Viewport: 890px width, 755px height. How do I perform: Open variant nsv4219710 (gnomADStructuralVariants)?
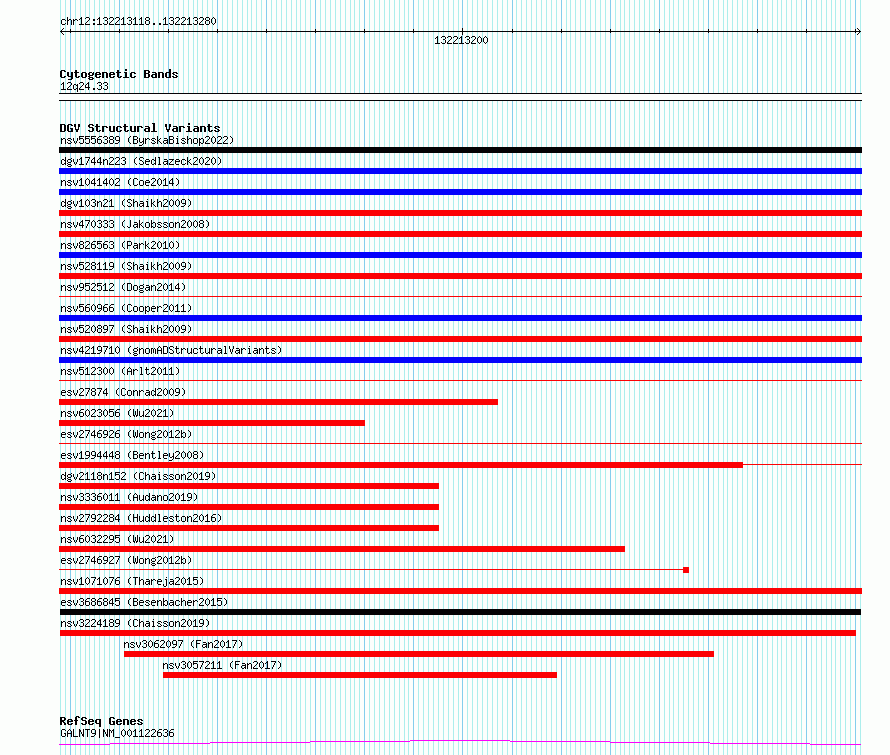(171, 350)
